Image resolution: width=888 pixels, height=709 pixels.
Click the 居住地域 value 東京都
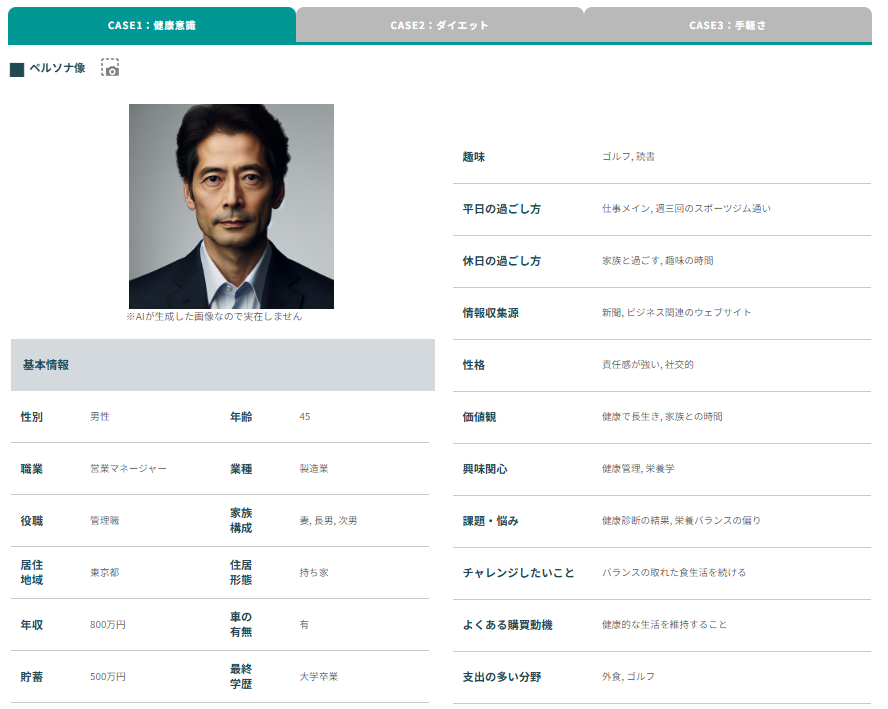[105, 573]
